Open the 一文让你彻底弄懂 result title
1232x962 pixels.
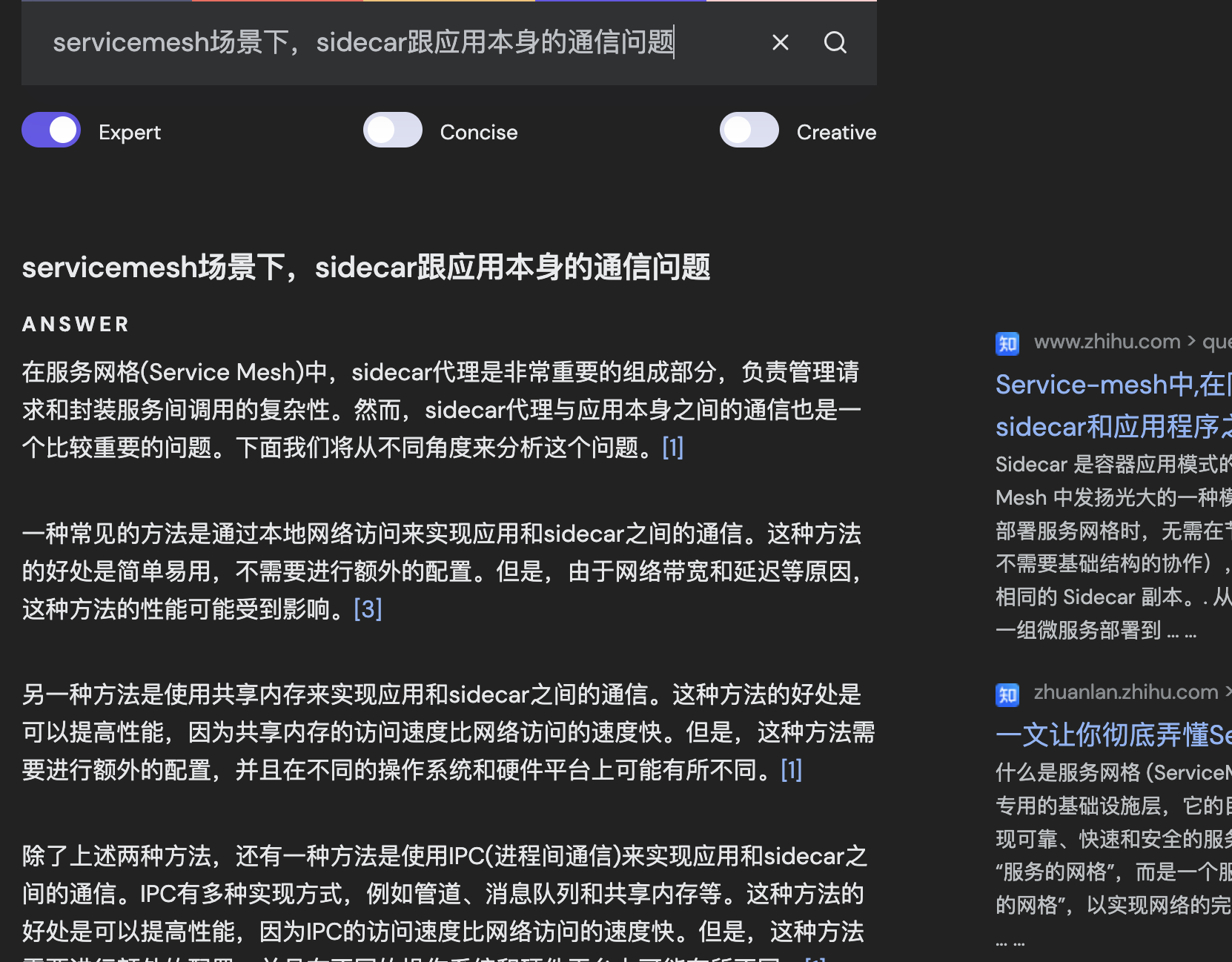point(1113,734)
